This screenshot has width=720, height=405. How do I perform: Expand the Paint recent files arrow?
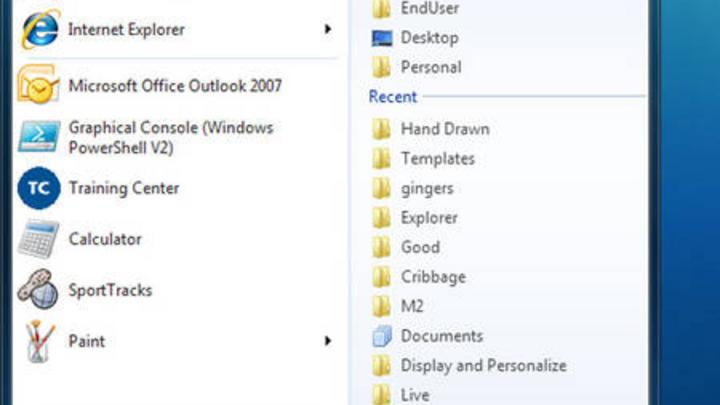pyautogui.click(x=327, y=341)
